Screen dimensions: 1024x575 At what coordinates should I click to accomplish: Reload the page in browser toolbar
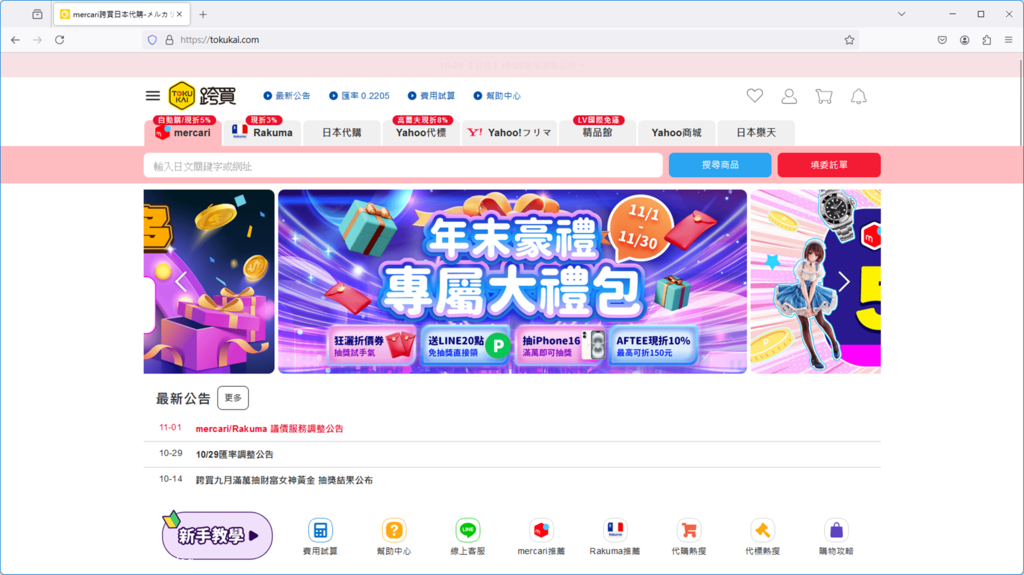59,40
